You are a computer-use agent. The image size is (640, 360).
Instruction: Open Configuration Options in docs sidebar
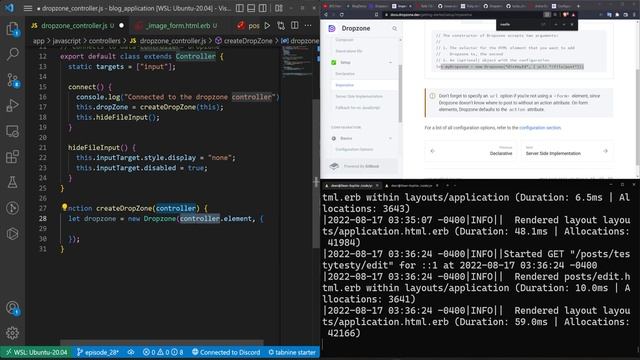pyautogui.click(x=354, y=149)
